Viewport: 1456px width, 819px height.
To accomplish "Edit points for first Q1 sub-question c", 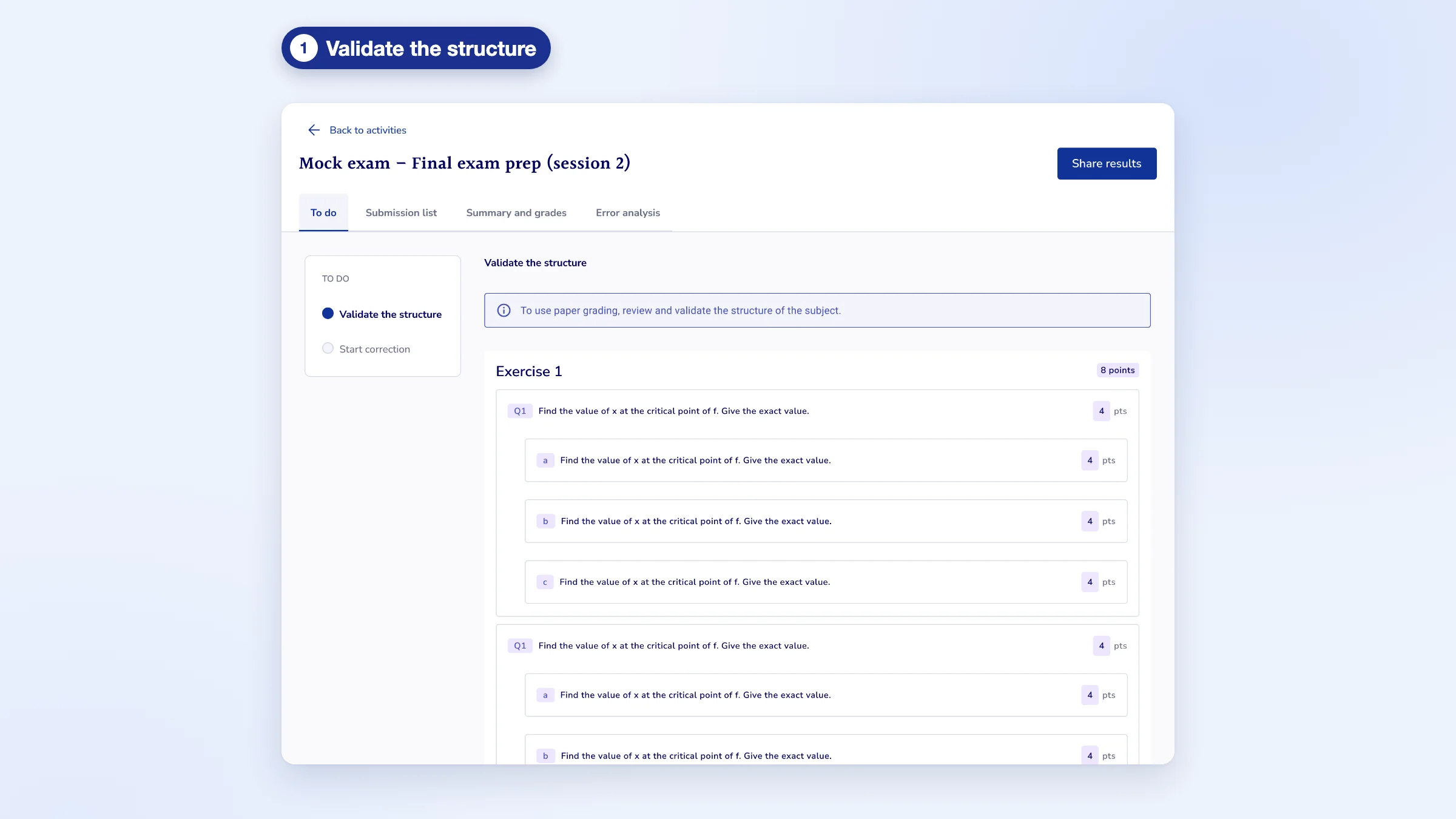I will [1090, 582].
